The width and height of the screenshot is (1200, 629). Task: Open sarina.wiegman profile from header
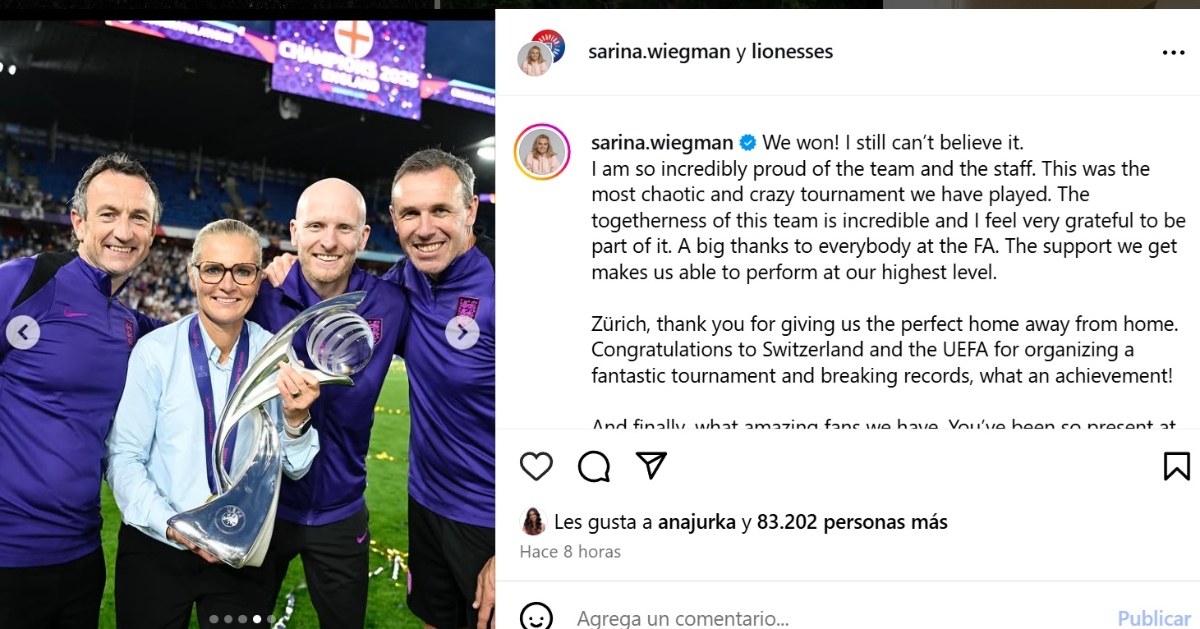click(660, 51)
